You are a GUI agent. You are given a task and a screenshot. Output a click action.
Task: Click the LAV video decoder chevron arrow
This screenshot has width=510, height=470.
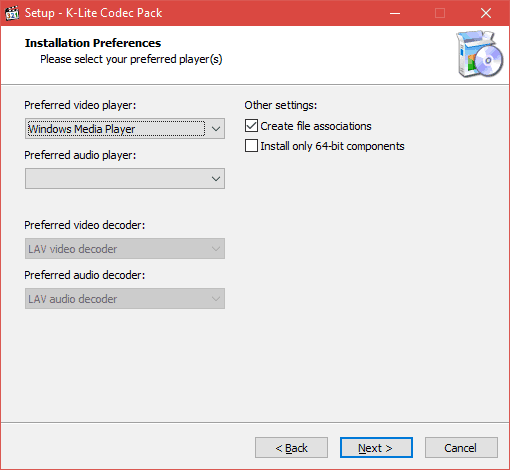tap(216, 249)
